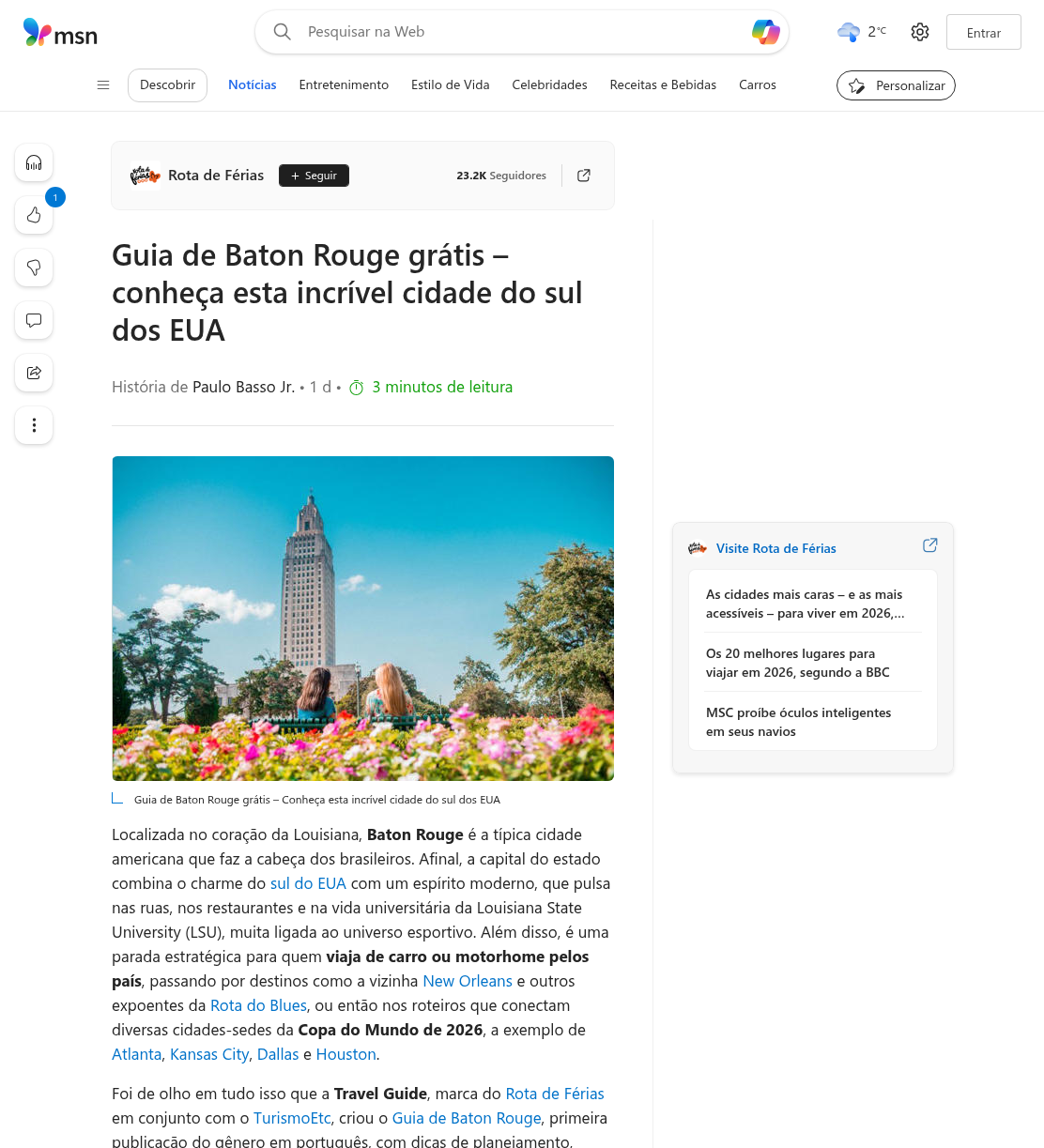Click '3 minutos de leitura' text
The image size is (1044, 1148).
point(442,387)
